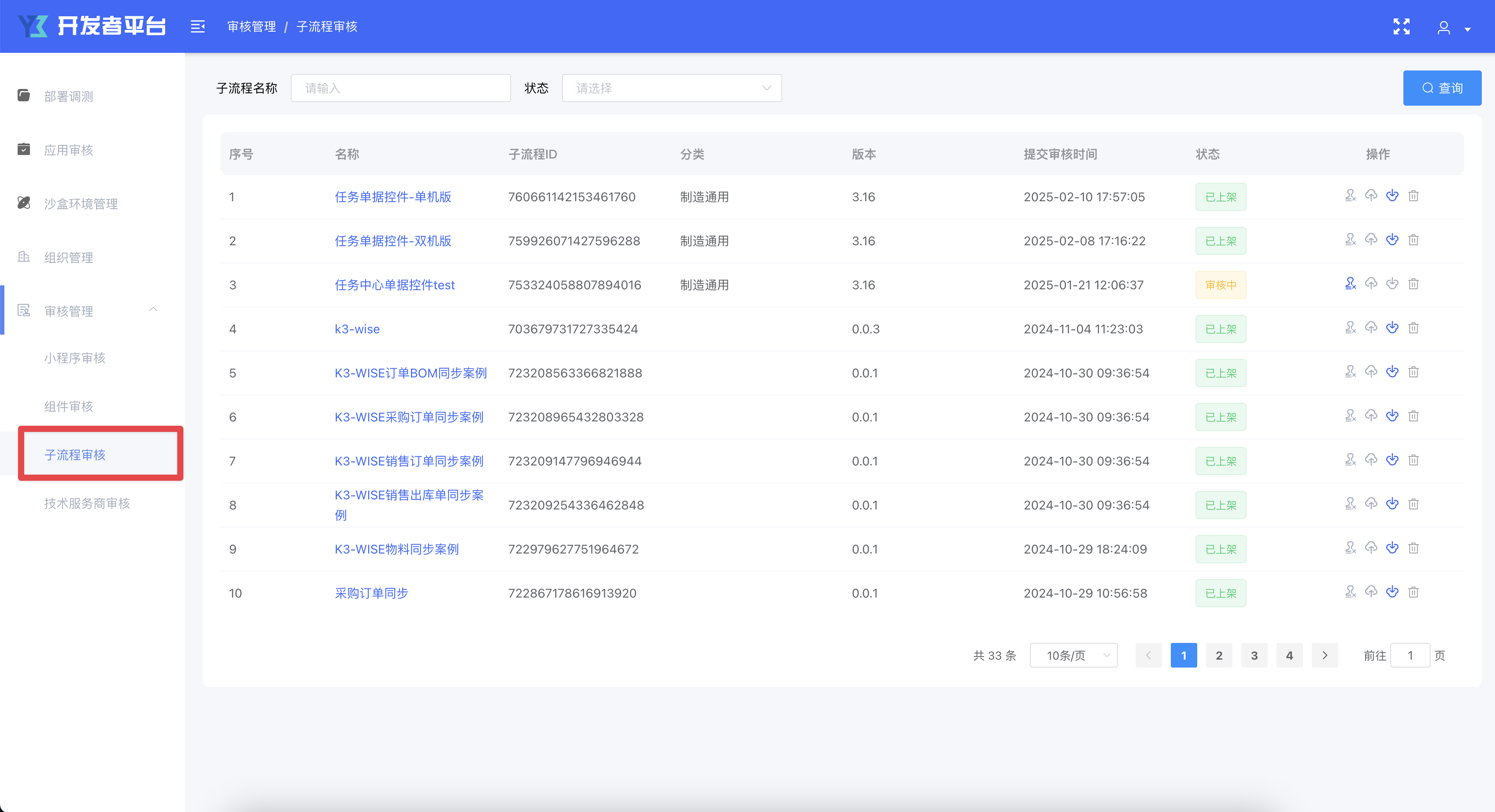This screenshot has width=1495, height=812.
Task: Focus the 子流程名称 input field
Action: 400,88
